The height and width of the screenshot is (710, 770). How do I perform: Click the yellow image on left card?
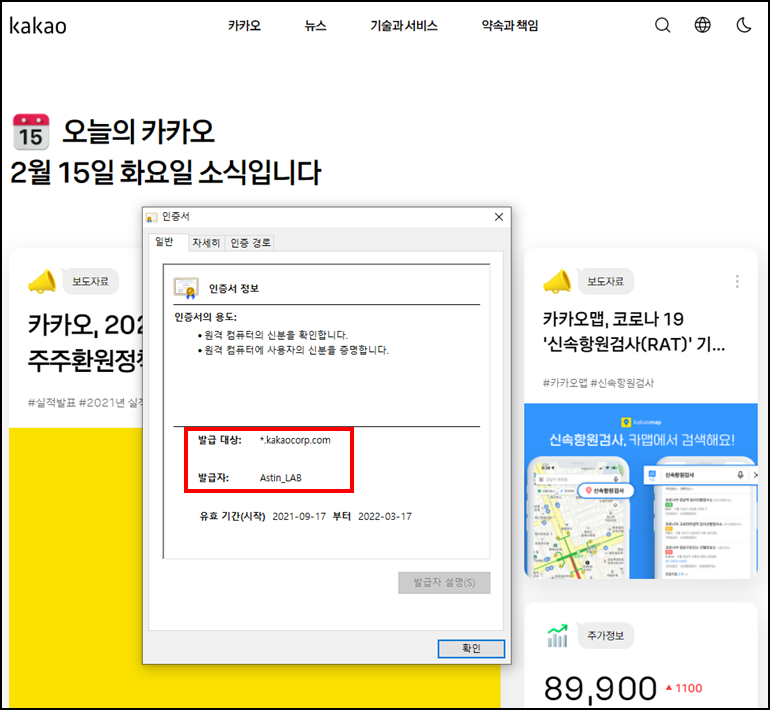tap(76, 567)
